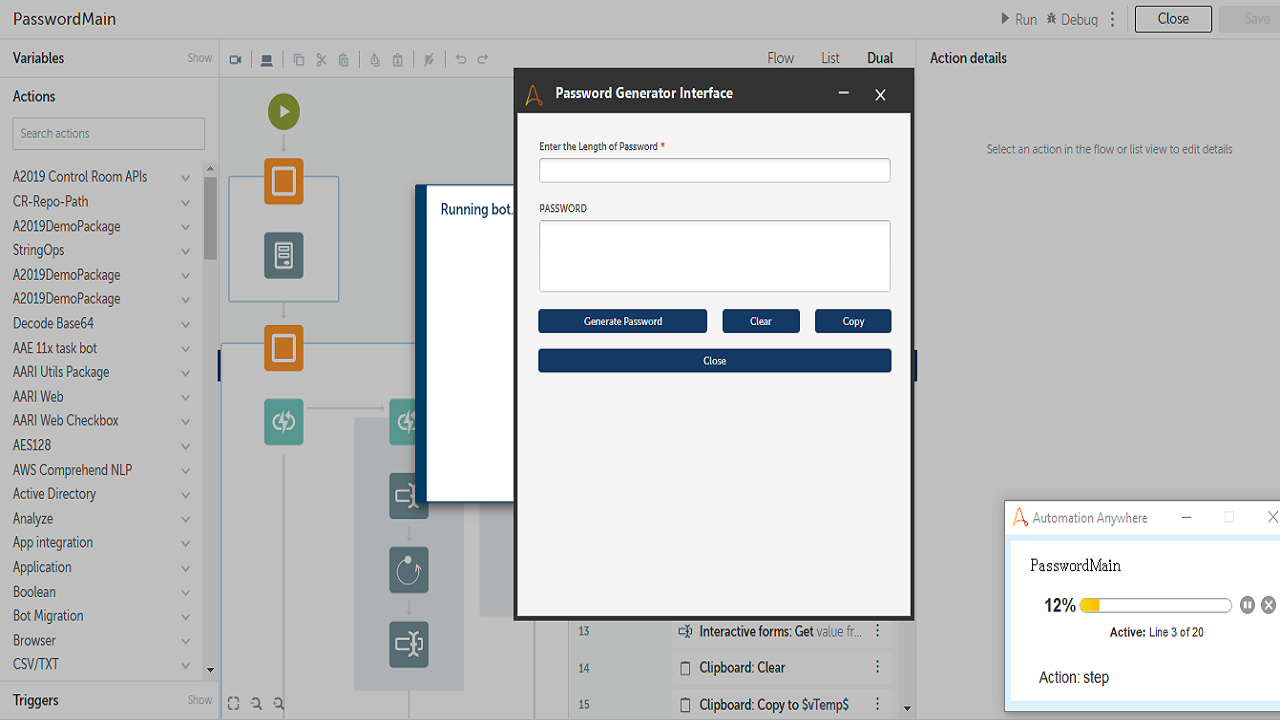Image resolution: width=1280 pixels, height=720 pixels.
Task: Click Debug in the editor header
Action: (1072, 19)
